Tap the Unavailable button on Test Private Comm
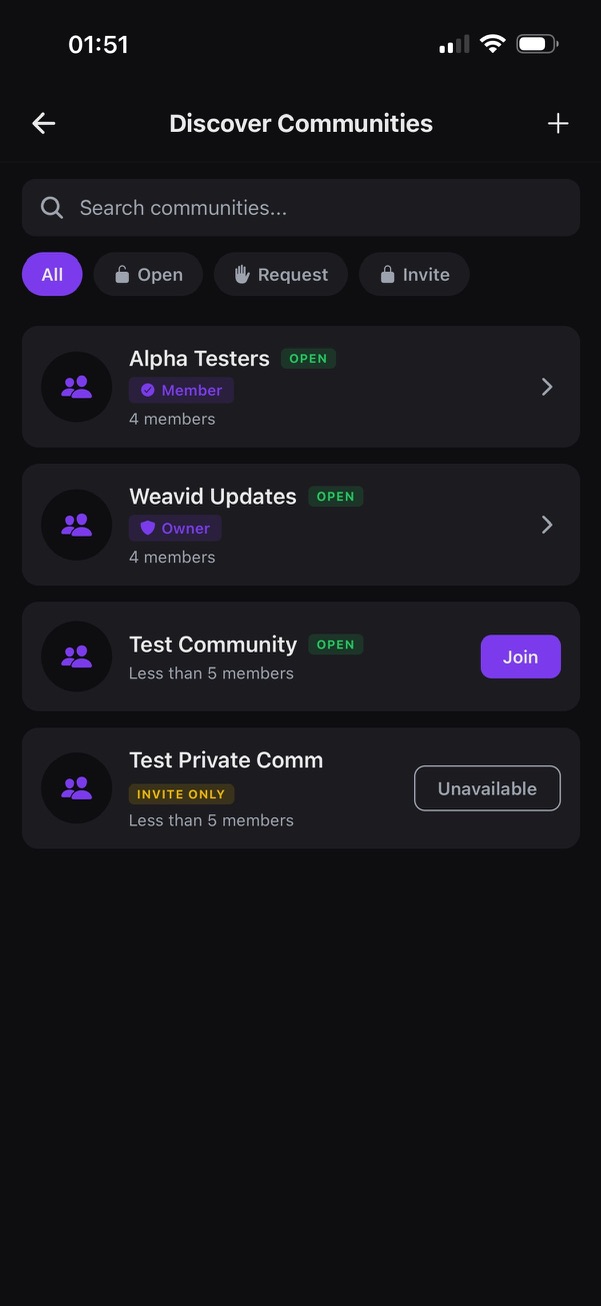The width and height of the screenshot is (601, 1306). 487,788
